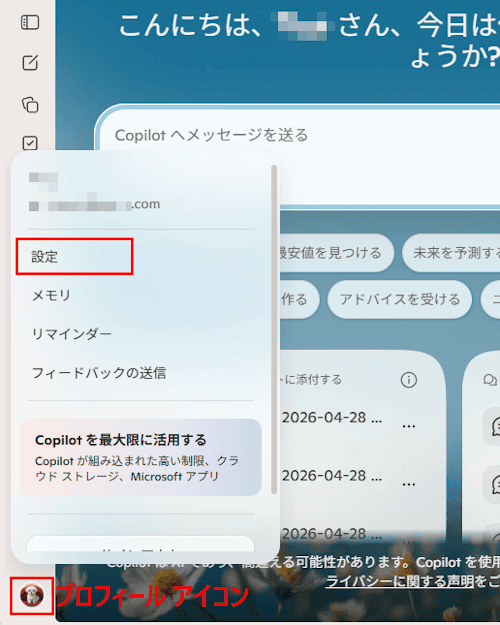Open 設定 in the profile menu

point(75,256)
